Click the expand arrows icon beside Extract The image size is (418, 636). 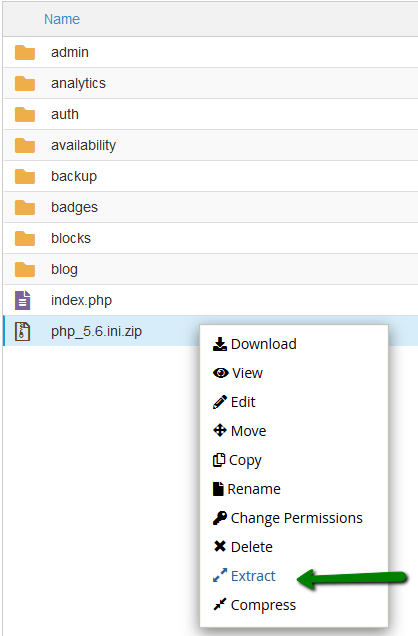(220, 576)
